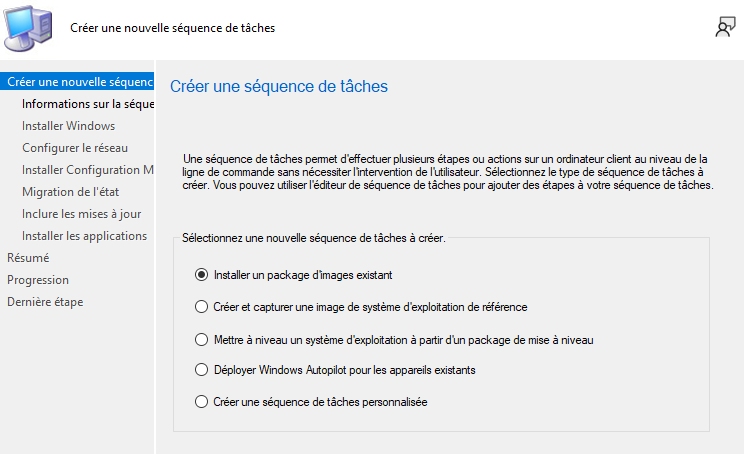Click the 'Créer une séquence de tâches' heading
Image resolution: width=744 pixels, height=454 pixels.
[279, 87]
